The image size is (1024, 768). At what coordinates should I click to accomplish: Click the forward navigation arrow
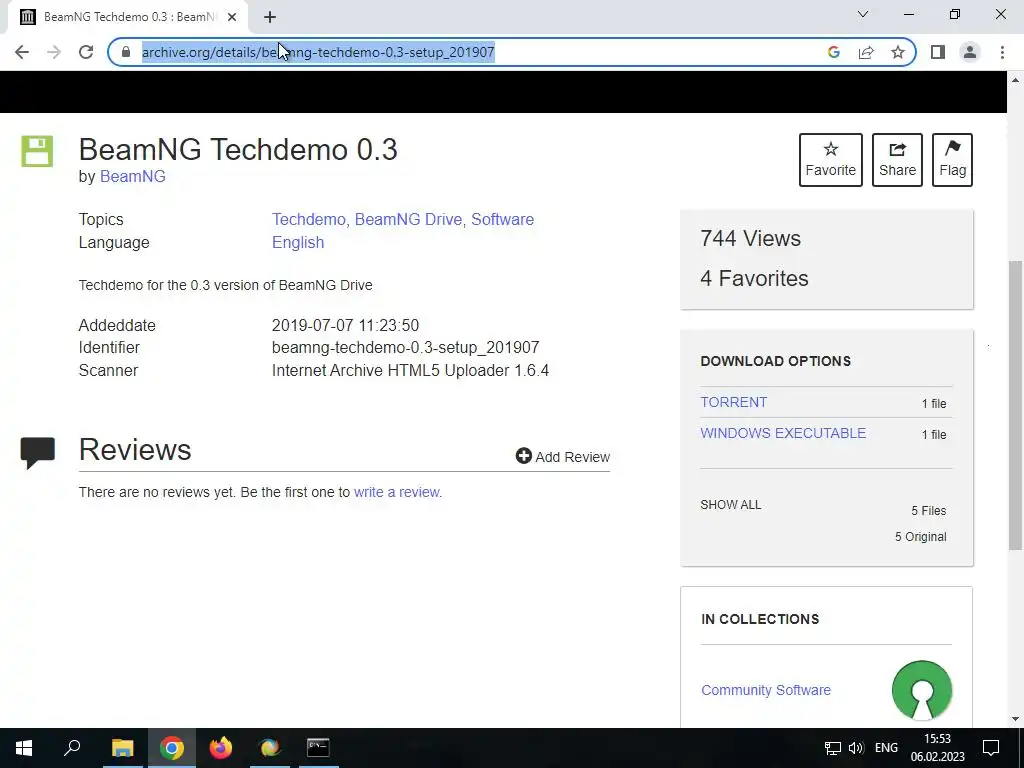pyautogui.click(x=54, y=52)
